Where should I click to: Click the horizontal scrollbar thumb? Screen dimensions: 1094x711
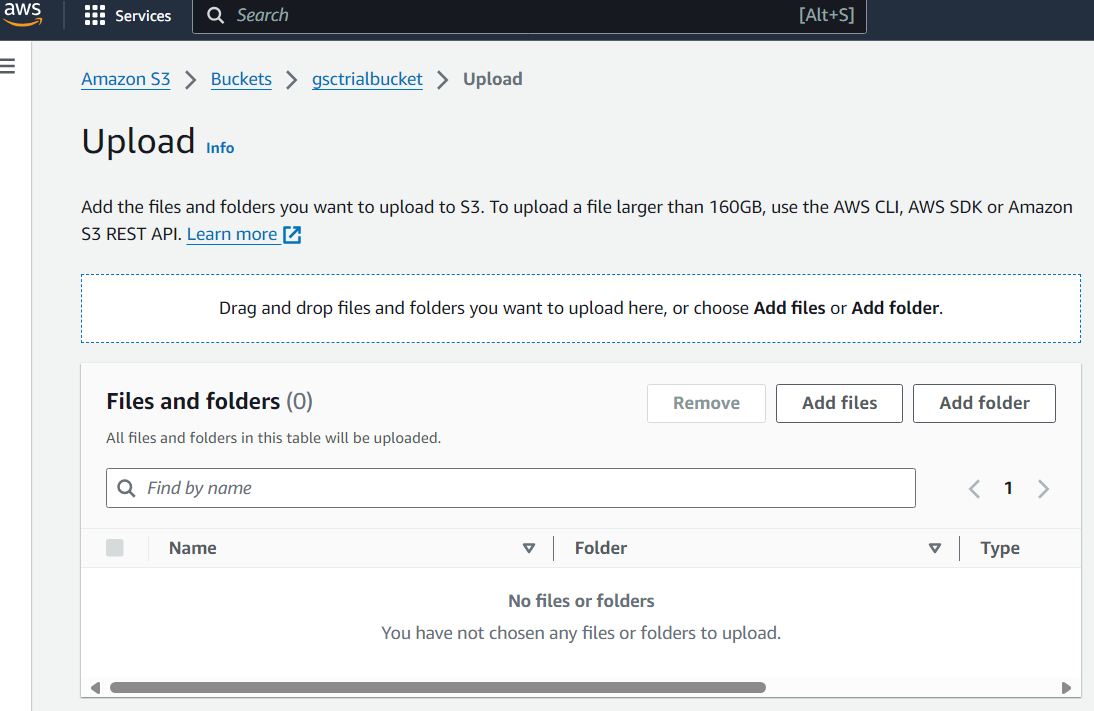438,688
